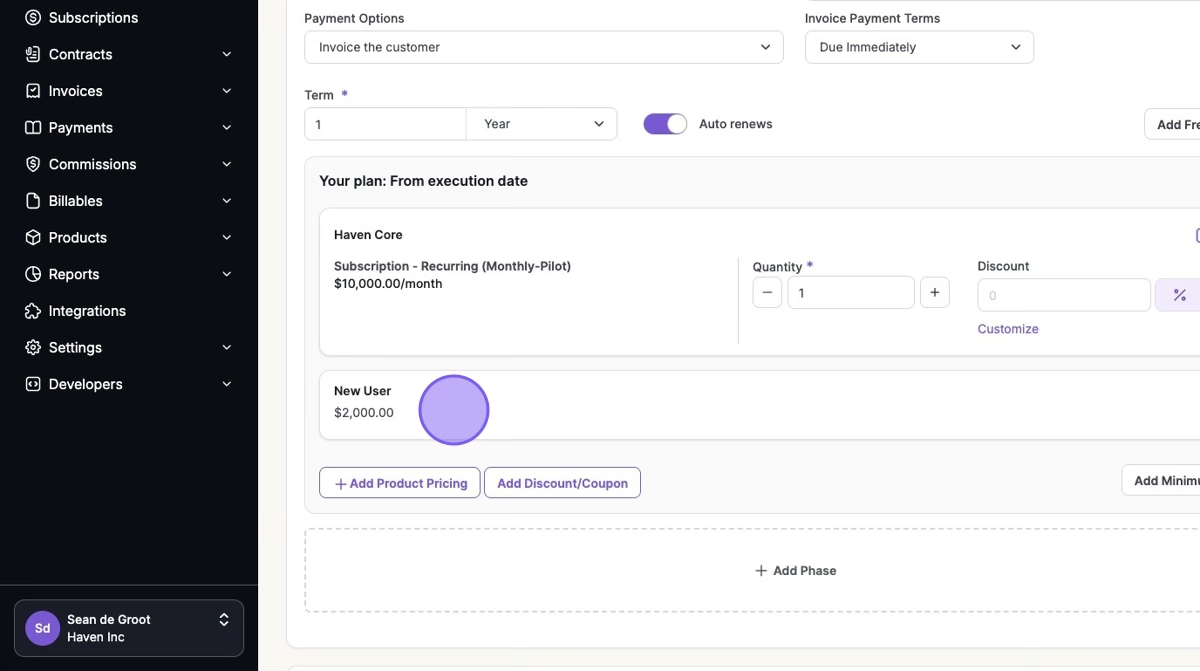
Task: Open the Payment Options dropdown
Action: click(x=543, y=47)
